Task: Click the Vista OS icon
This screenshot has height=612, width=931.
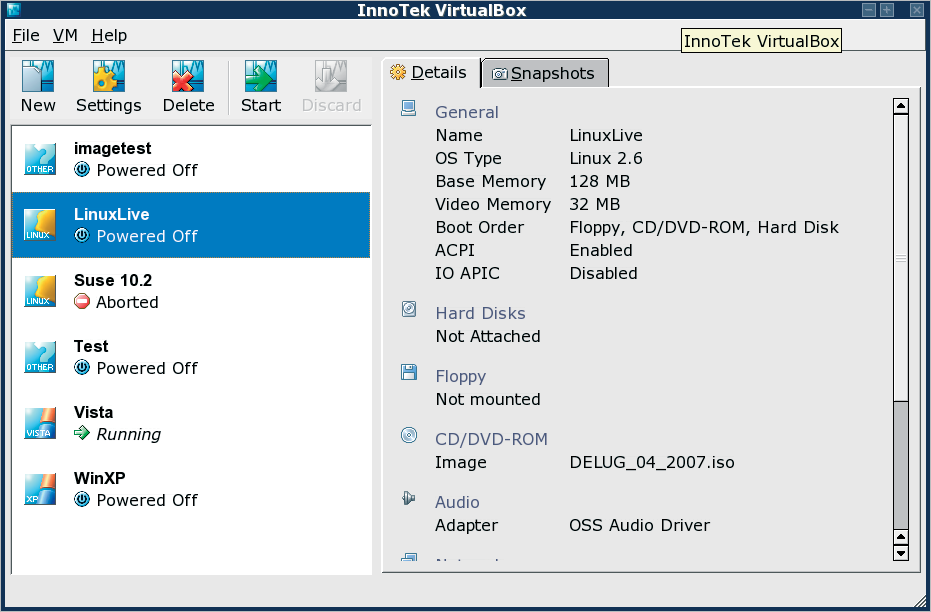Action: tap(40, 423)
